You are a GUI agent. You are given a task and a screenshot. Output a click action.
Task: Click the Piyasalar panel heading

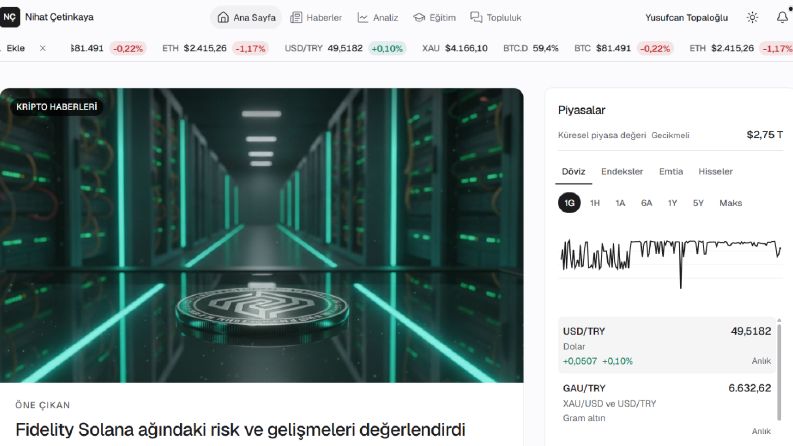(582, 110)
